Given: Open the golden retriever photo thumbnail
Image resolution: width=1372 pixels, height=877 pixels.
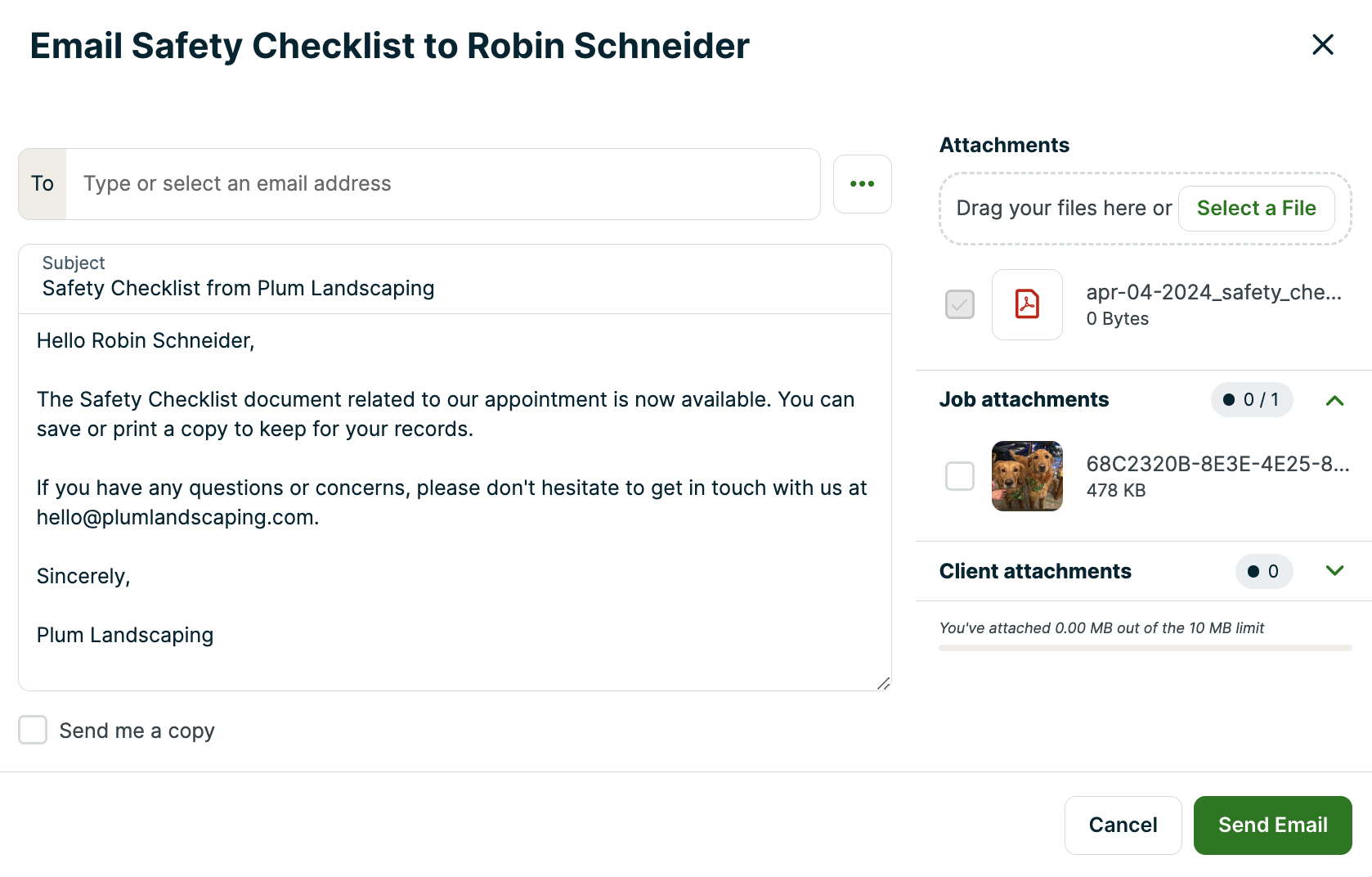Looking at the screenshot, I should click(x=1027, y=476).
